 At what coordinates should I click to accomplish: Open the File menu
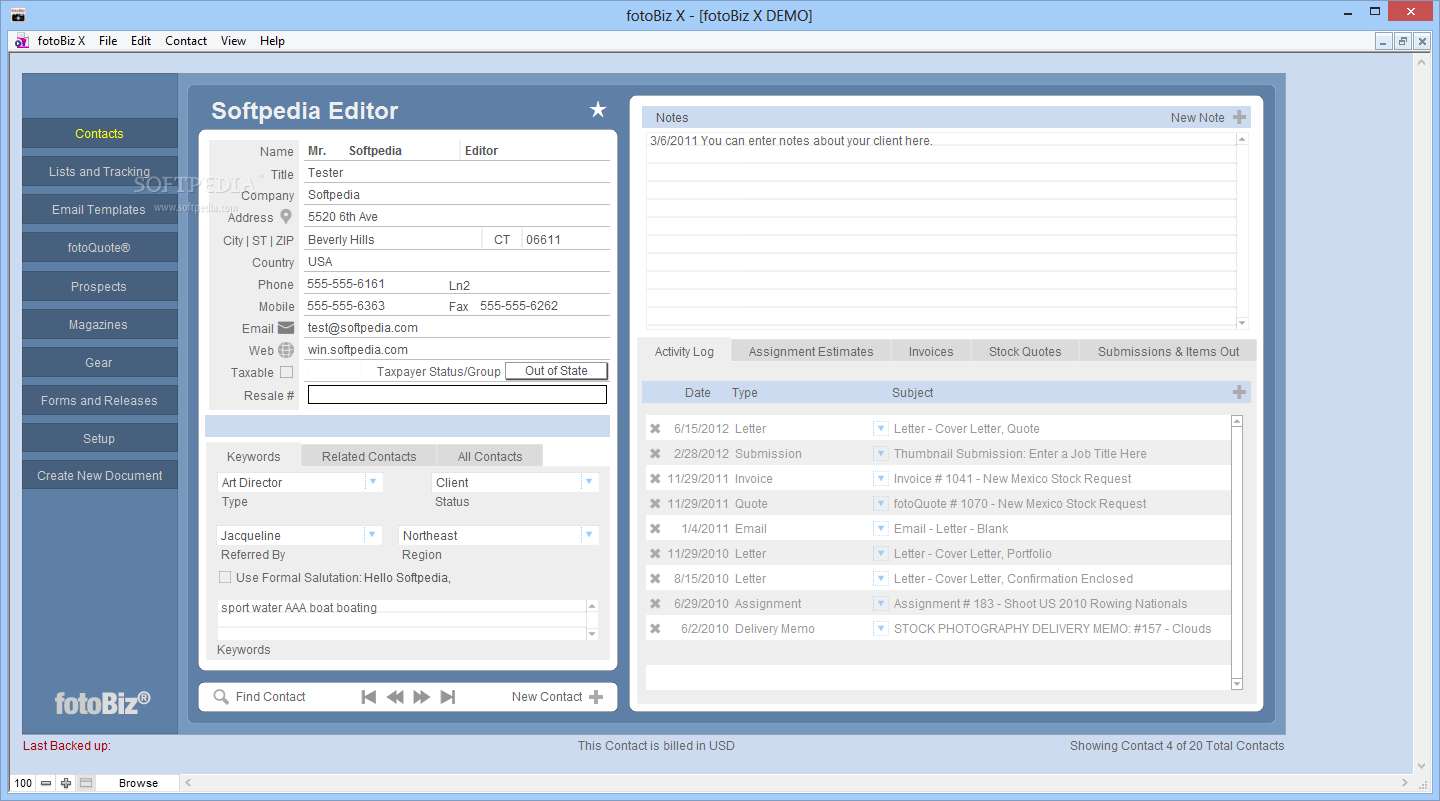(108, 41)
